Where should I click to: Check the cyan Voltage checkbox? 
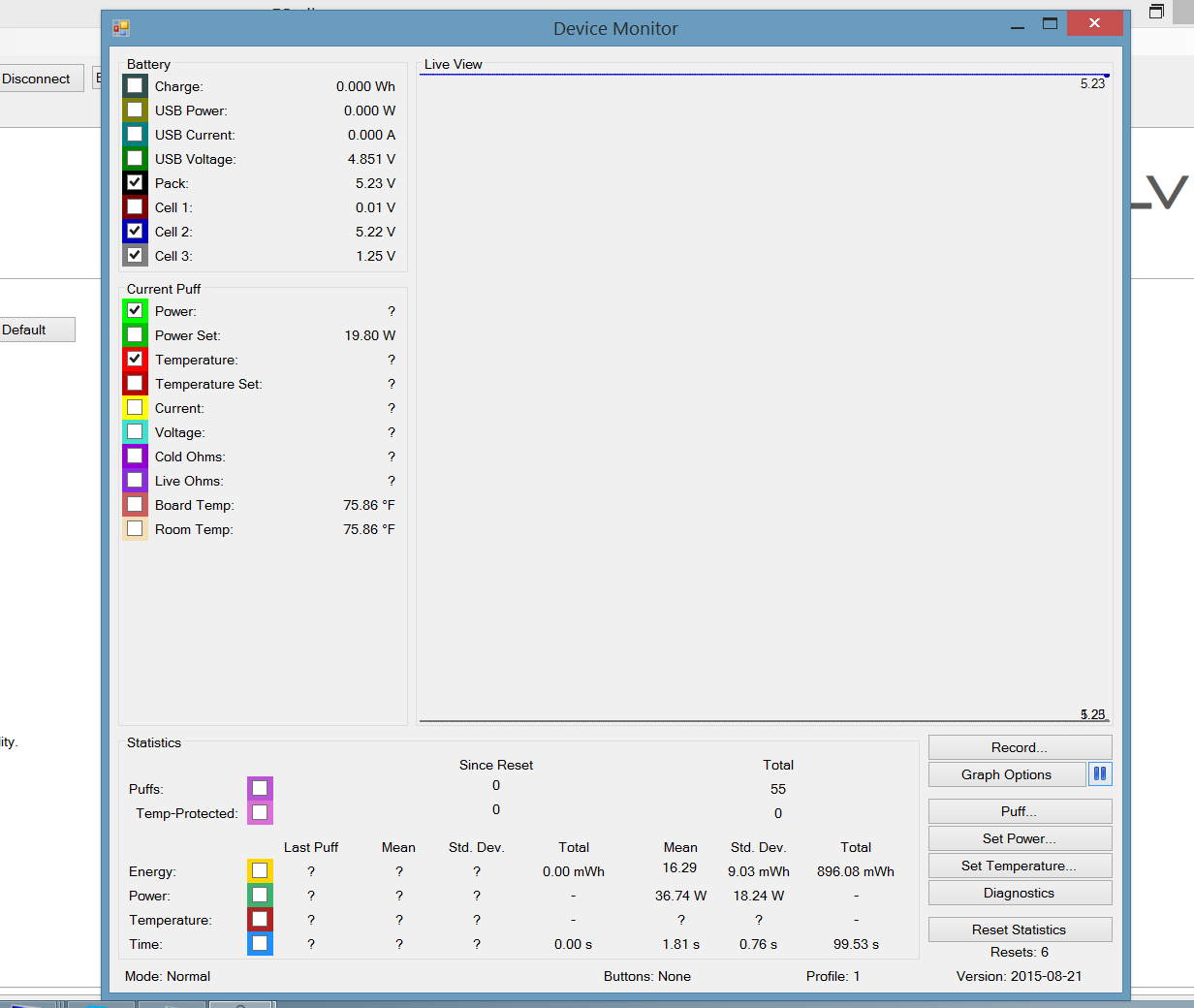[135, 431]
